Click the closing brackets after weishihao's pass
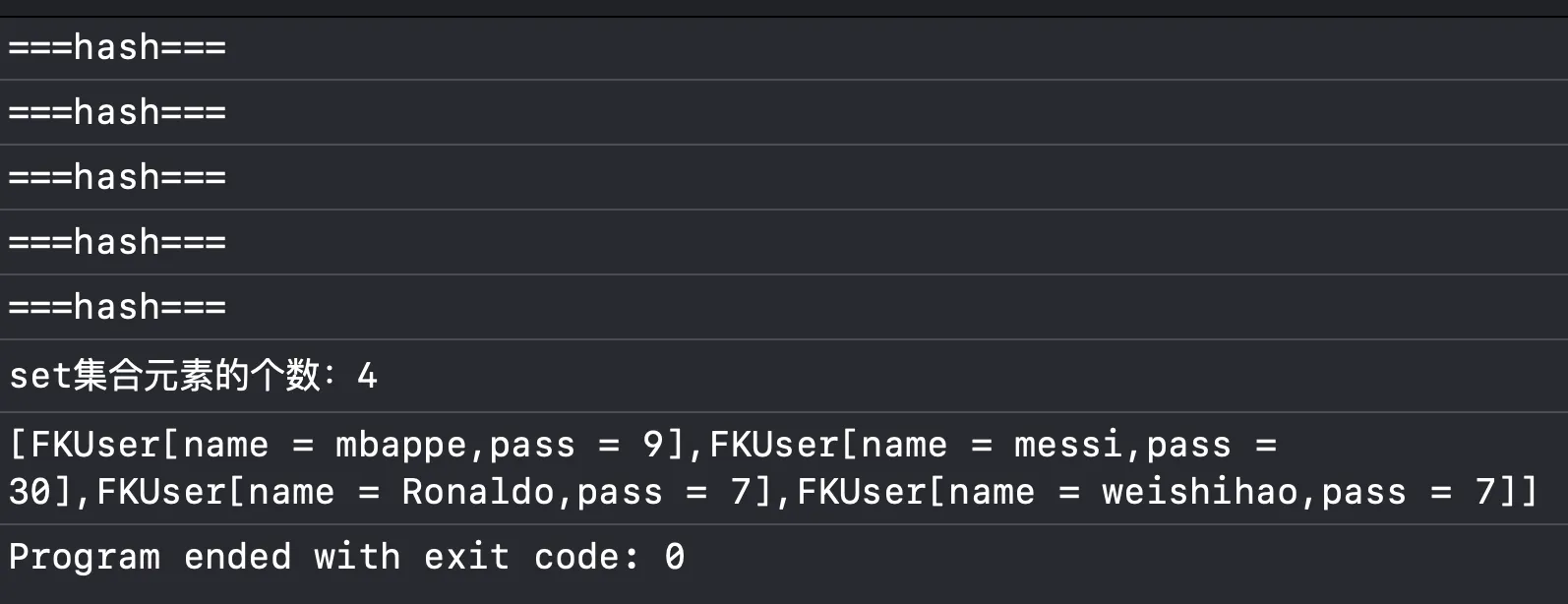The image size is (1568, 604). click(1518, 492)
